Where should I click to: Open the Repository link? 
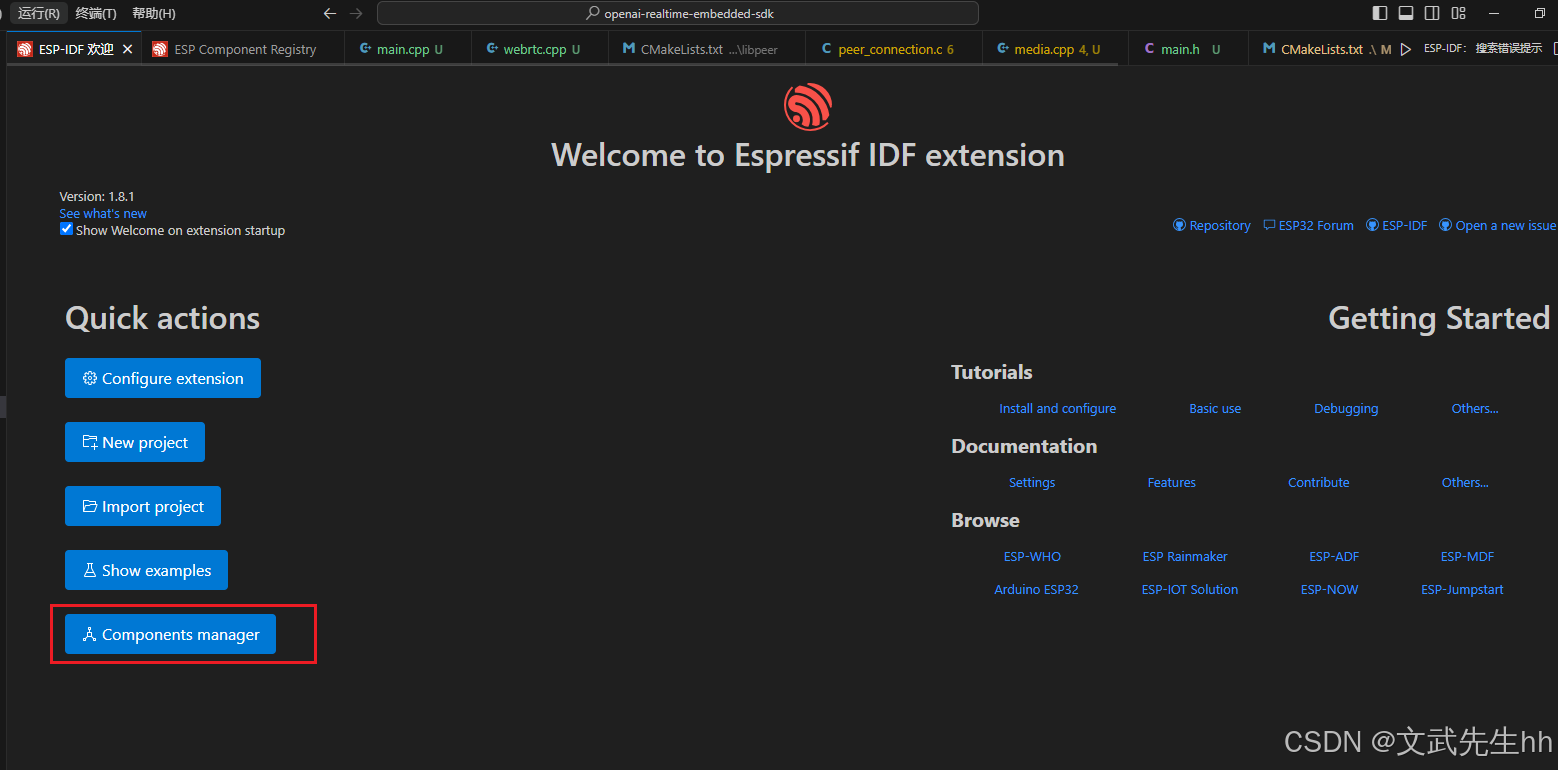tap(1212, 226)
